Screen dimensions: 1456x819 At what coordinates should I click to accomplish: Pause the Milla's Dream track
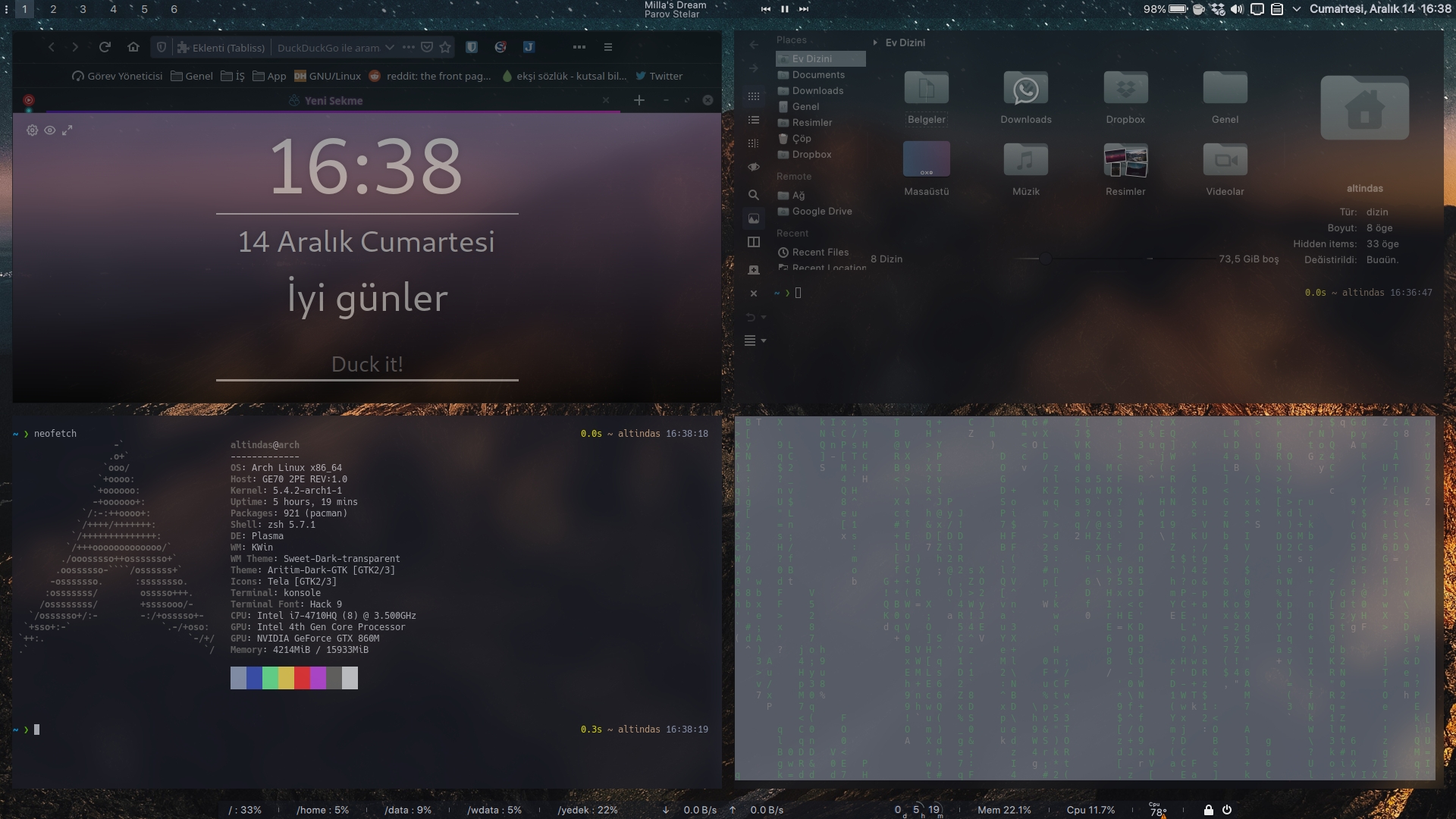click(785, 9)
